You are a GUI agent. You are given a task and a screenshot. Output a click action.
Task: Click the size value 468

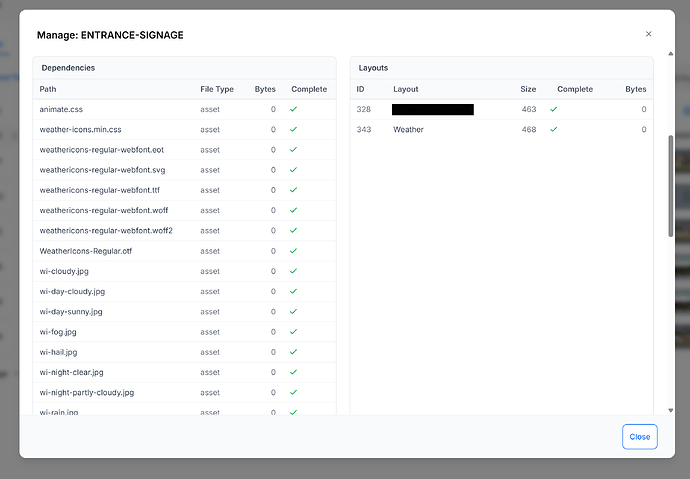(529, 129)
